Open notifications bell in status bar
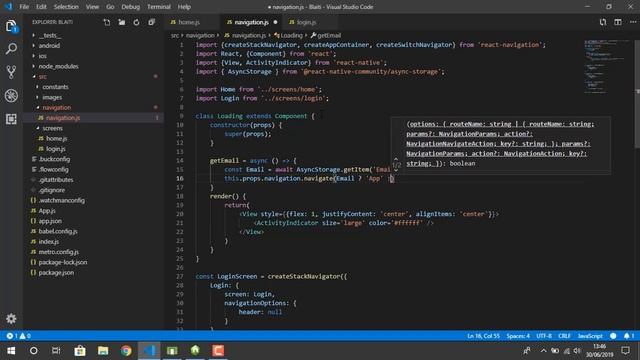640x360 pixels. coord(629,336)
